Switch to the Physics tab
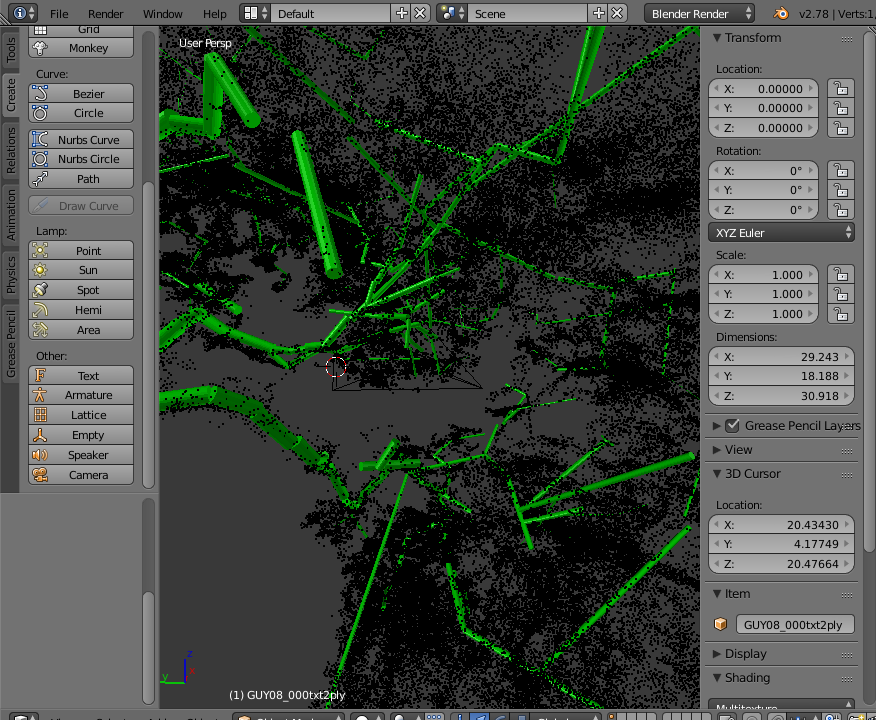The image size is (876, 720). 11,275
